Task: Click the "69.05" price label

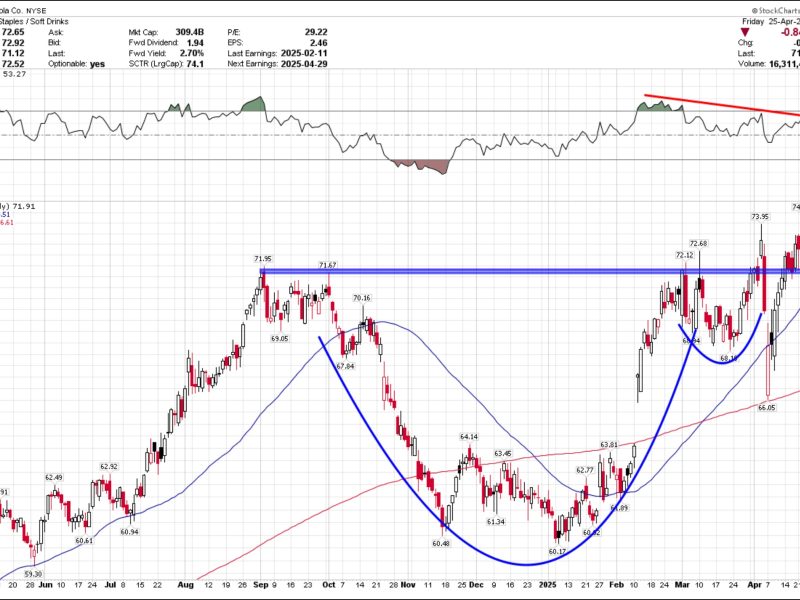Action: [280, 338]
